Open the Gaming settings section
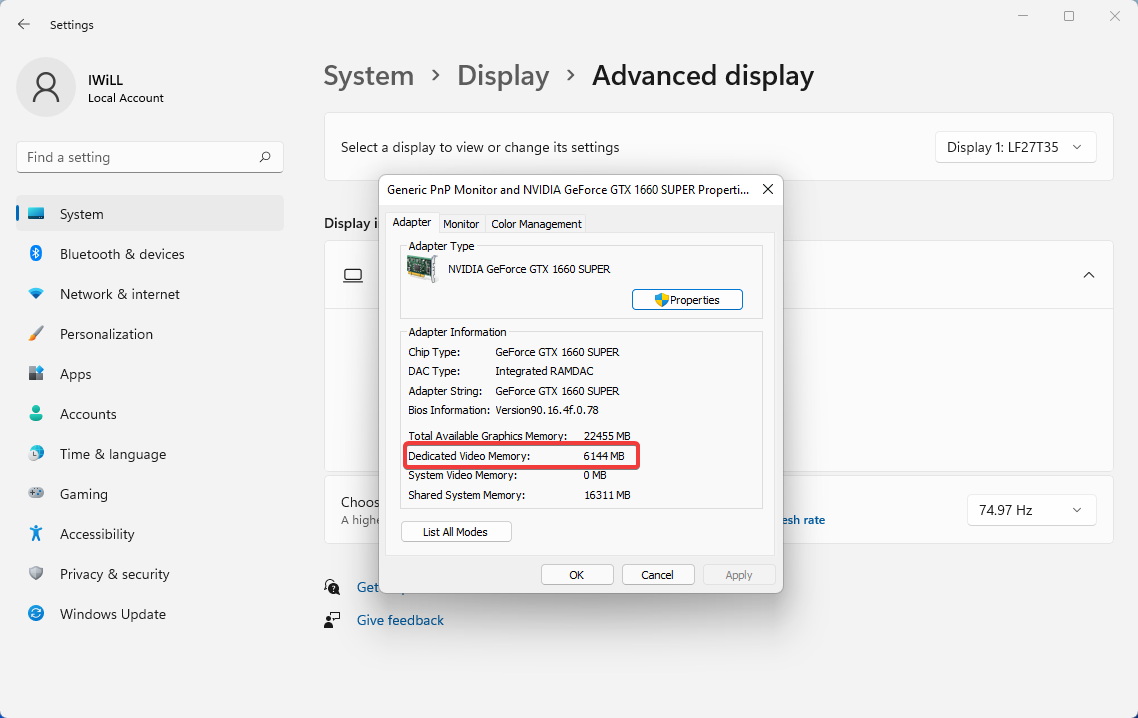 point(85,494)
